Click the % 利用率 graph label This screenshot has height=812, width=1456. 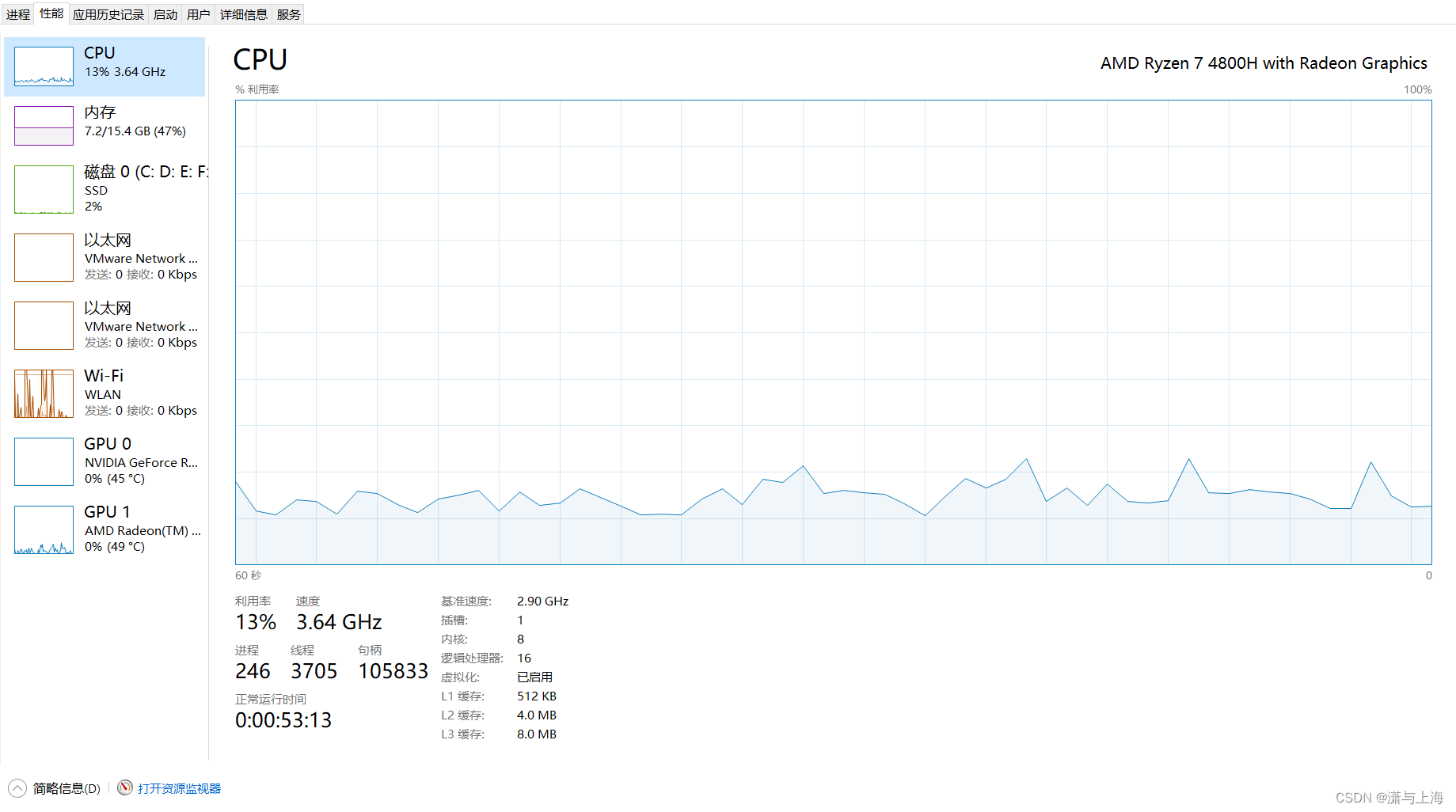pos(257,89)
